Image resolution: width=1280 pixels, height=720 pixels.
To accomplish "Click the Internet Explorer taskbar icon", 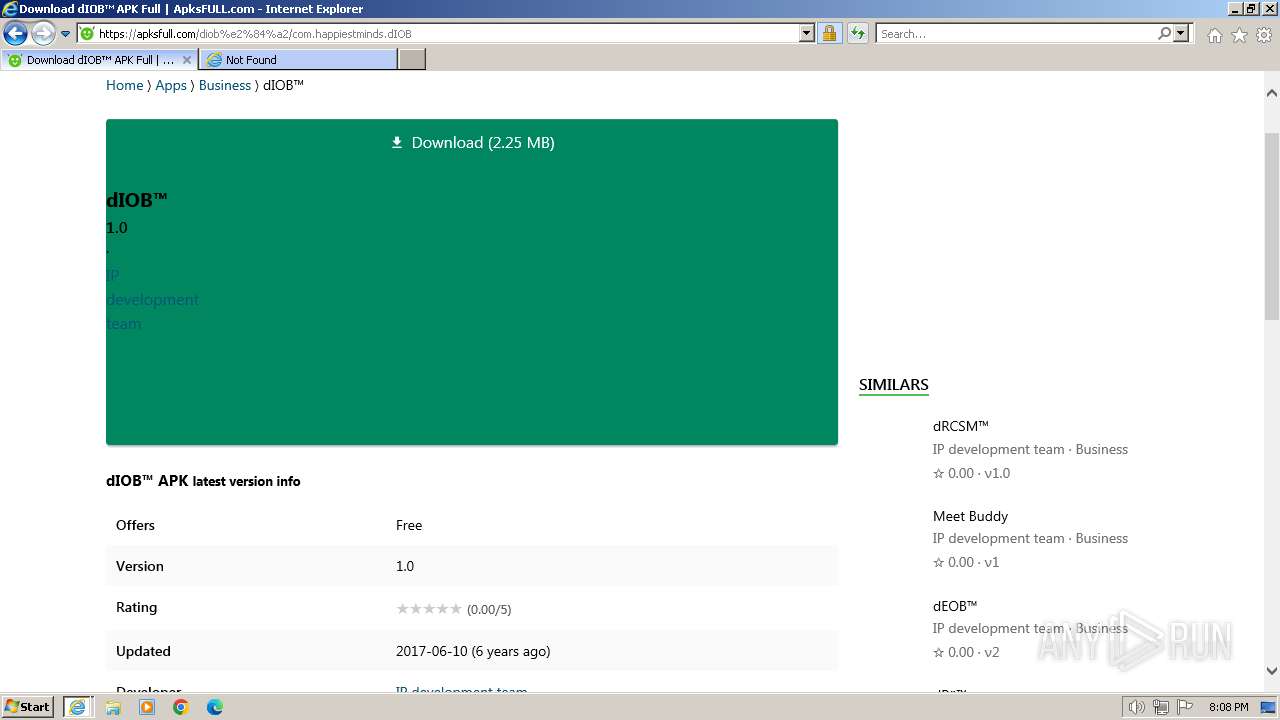I will click(x=77, y=707).
